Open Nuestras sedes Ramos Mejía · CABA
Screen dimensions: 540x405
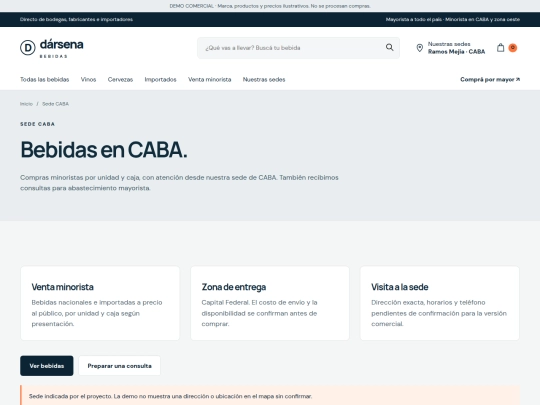pyautogui.click(x=451, y=48)
